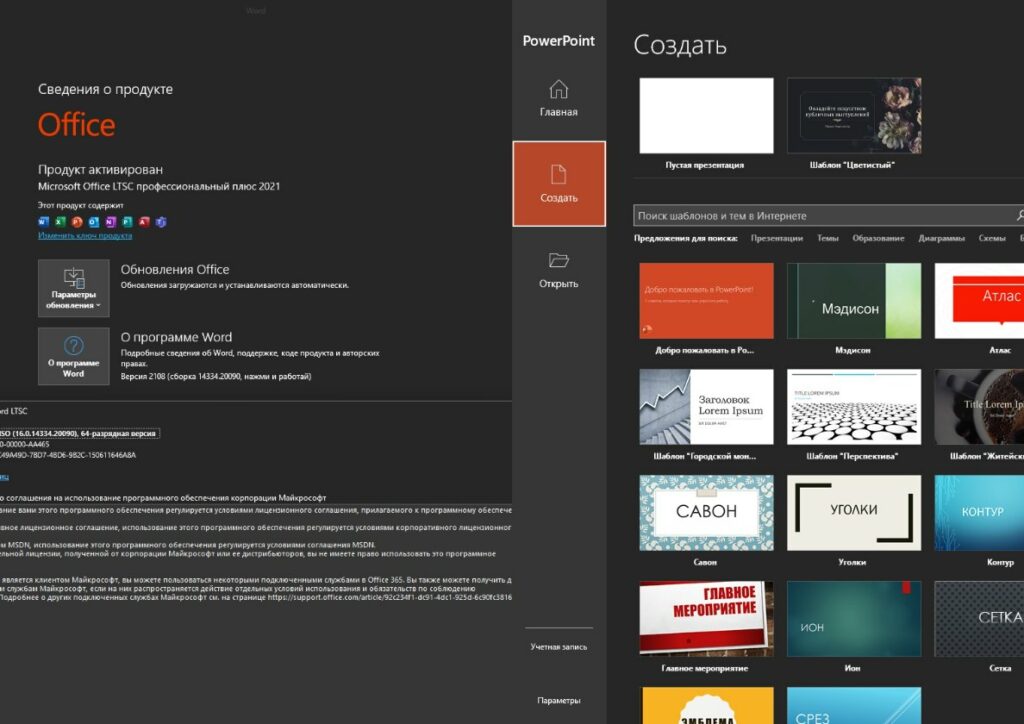Click the '64-разрядная версия' version text
This screenshot has height=724, width=1024.
(118, 433)
